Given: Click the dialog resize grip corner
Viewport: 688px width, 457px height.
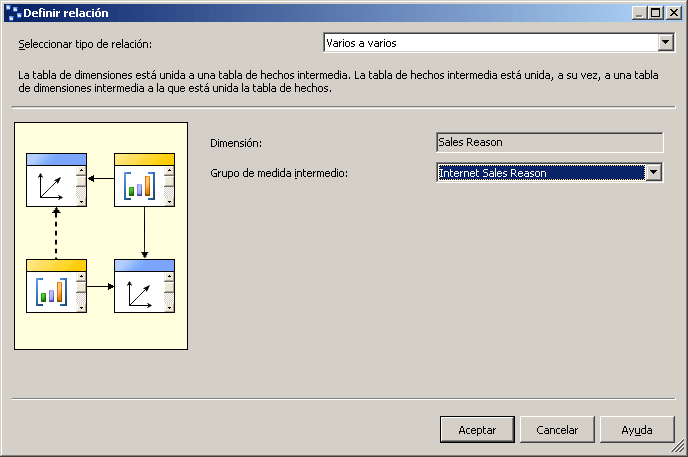Looking at the screenshot, I should coord(678,447).
